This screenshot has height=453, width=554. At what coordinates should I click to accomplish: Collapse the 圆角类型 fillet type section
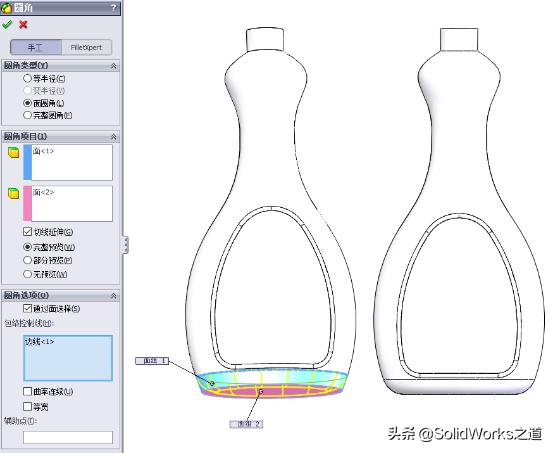tap(113, 66)
